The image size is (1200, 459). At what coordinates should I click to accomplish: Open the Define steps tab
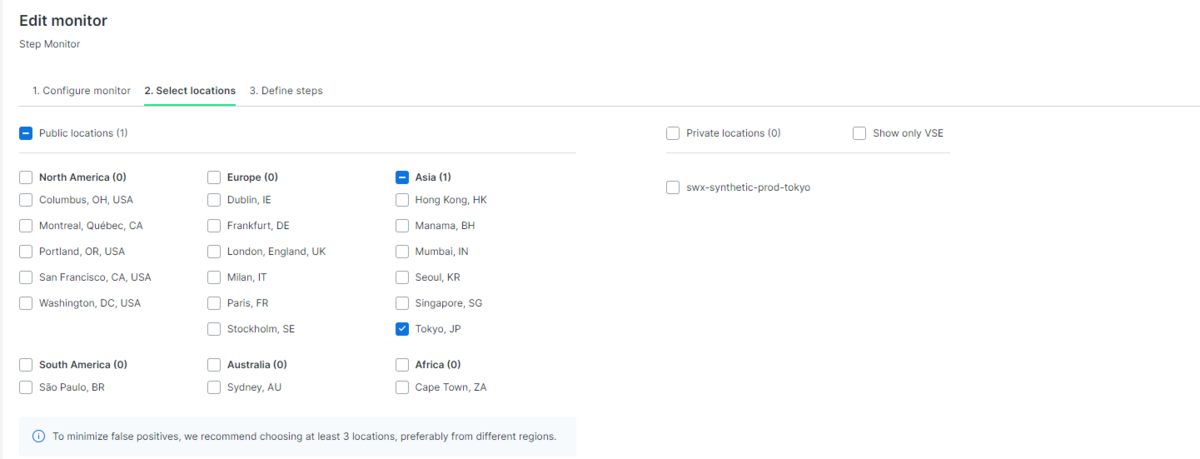pos(286,90)
